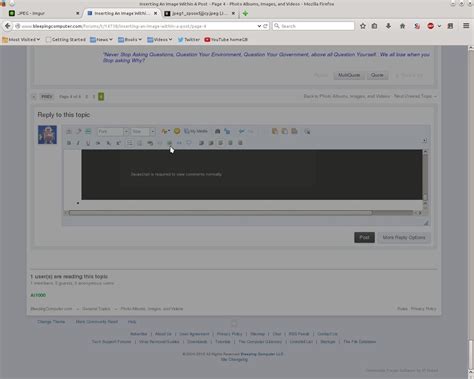474x379 pixels.
Task: Toggle Underline formatting in reply editor
Action: tap(88, 143)
